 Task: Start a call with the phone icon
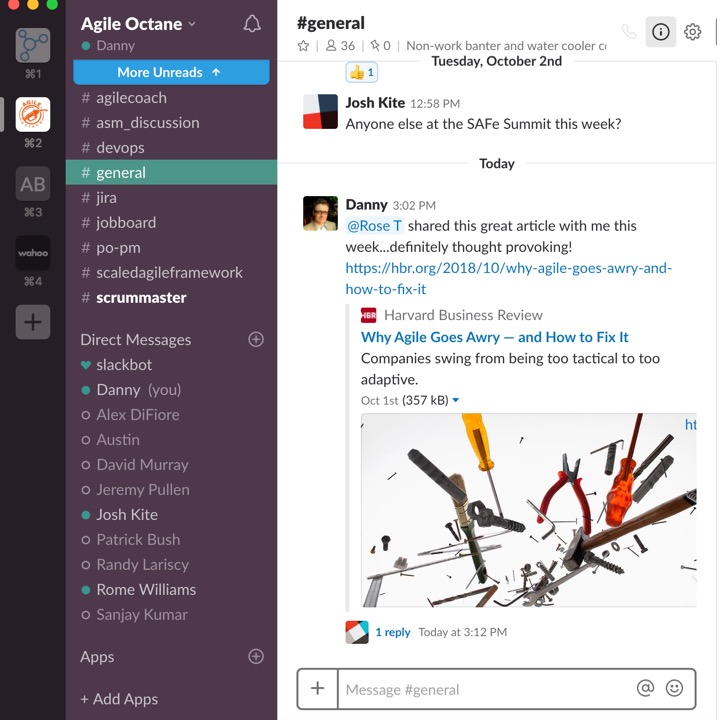click(628, 32)
